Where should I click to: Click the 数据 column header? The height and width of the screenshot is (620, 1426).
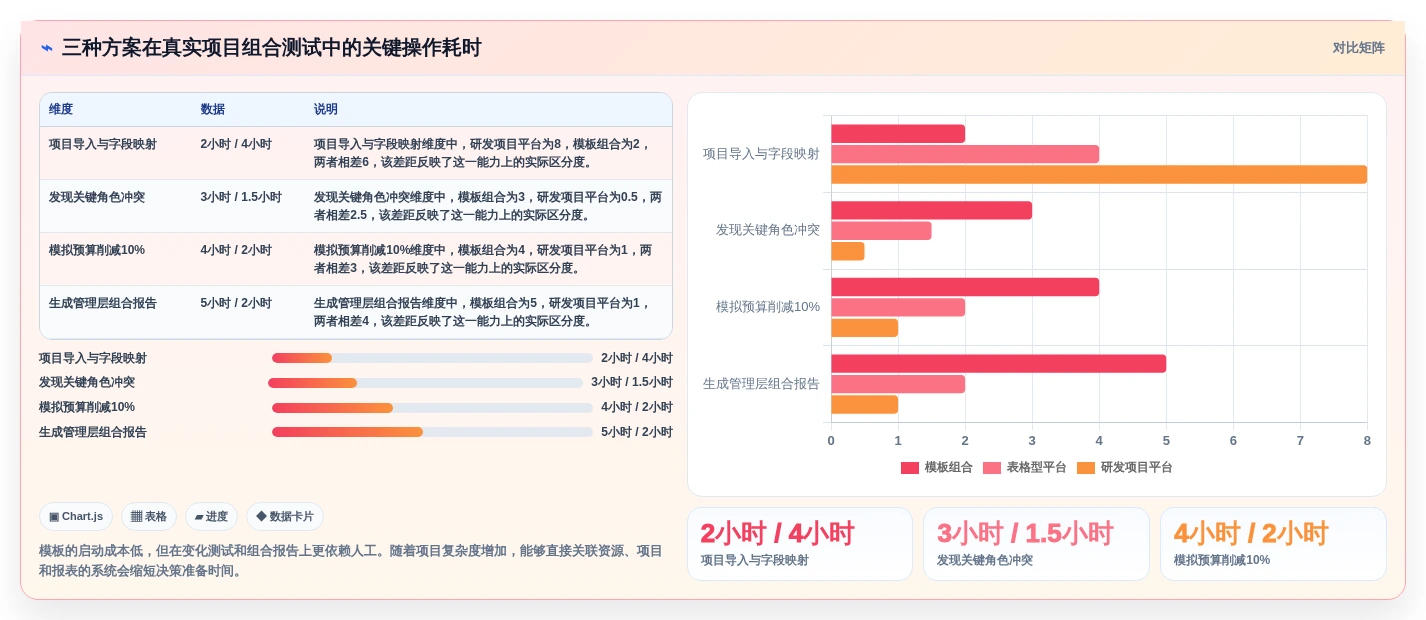pyautogui.click(x=212, y=110)
